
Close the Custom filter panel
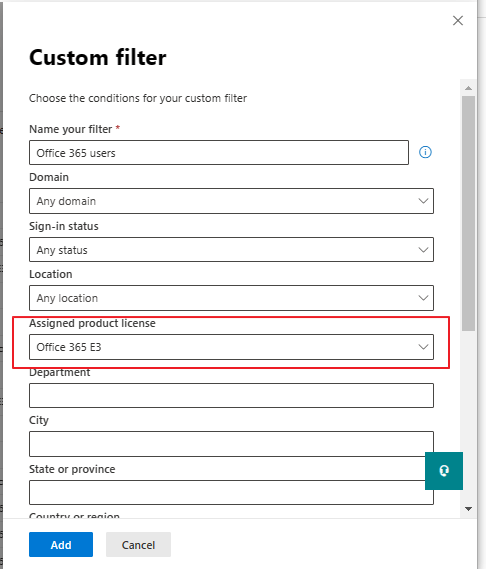458,21
